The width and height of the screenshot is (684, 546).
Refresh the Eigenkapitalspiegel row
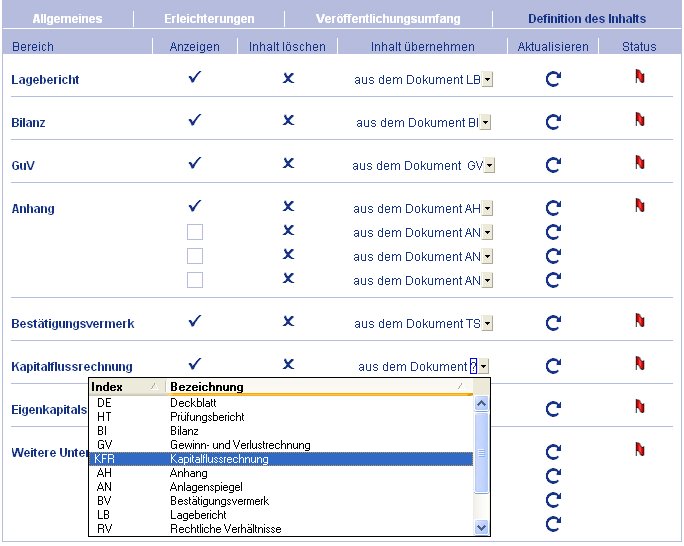point(553,409)
